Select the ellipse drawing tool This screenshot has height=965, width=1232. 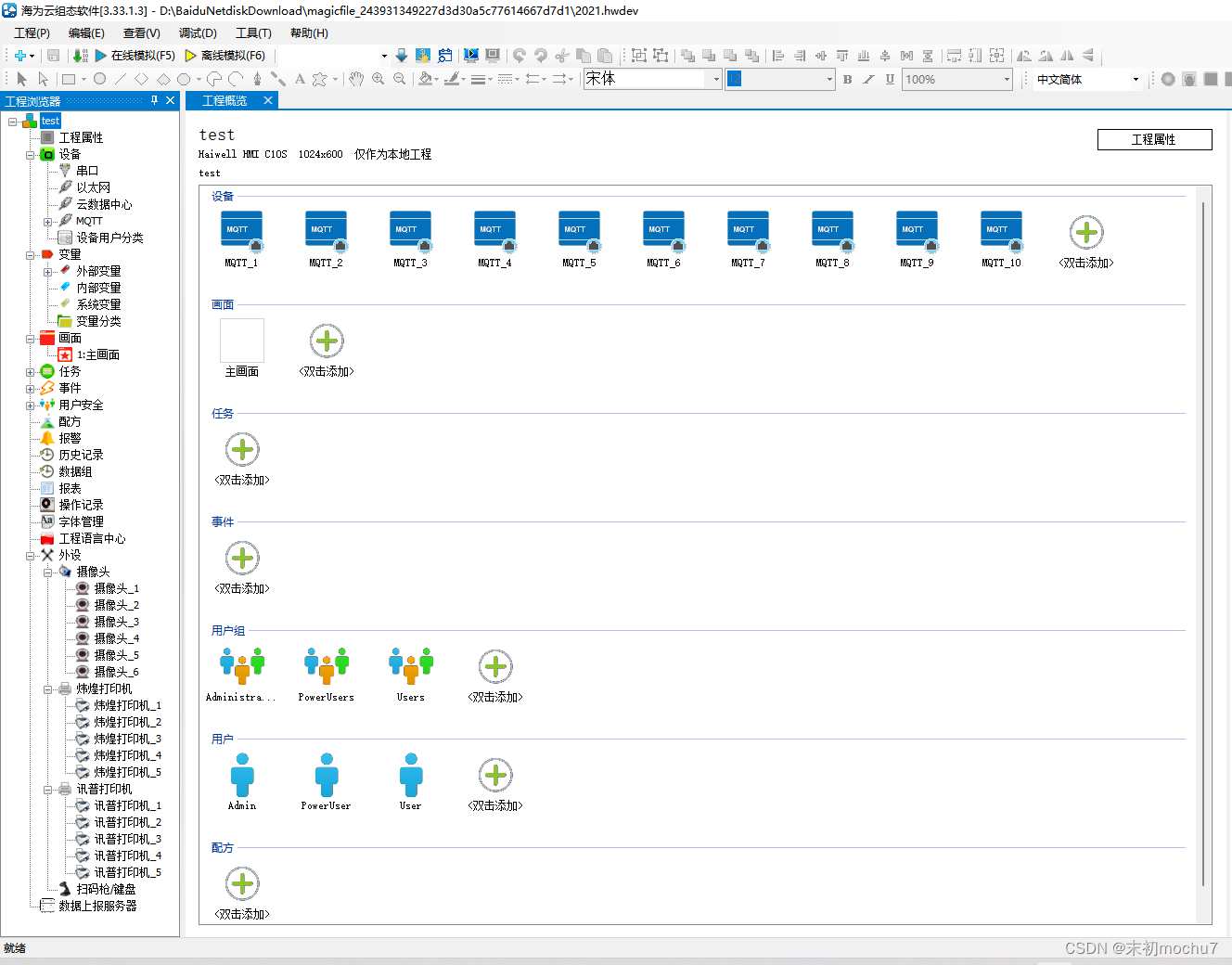point(99,79)
